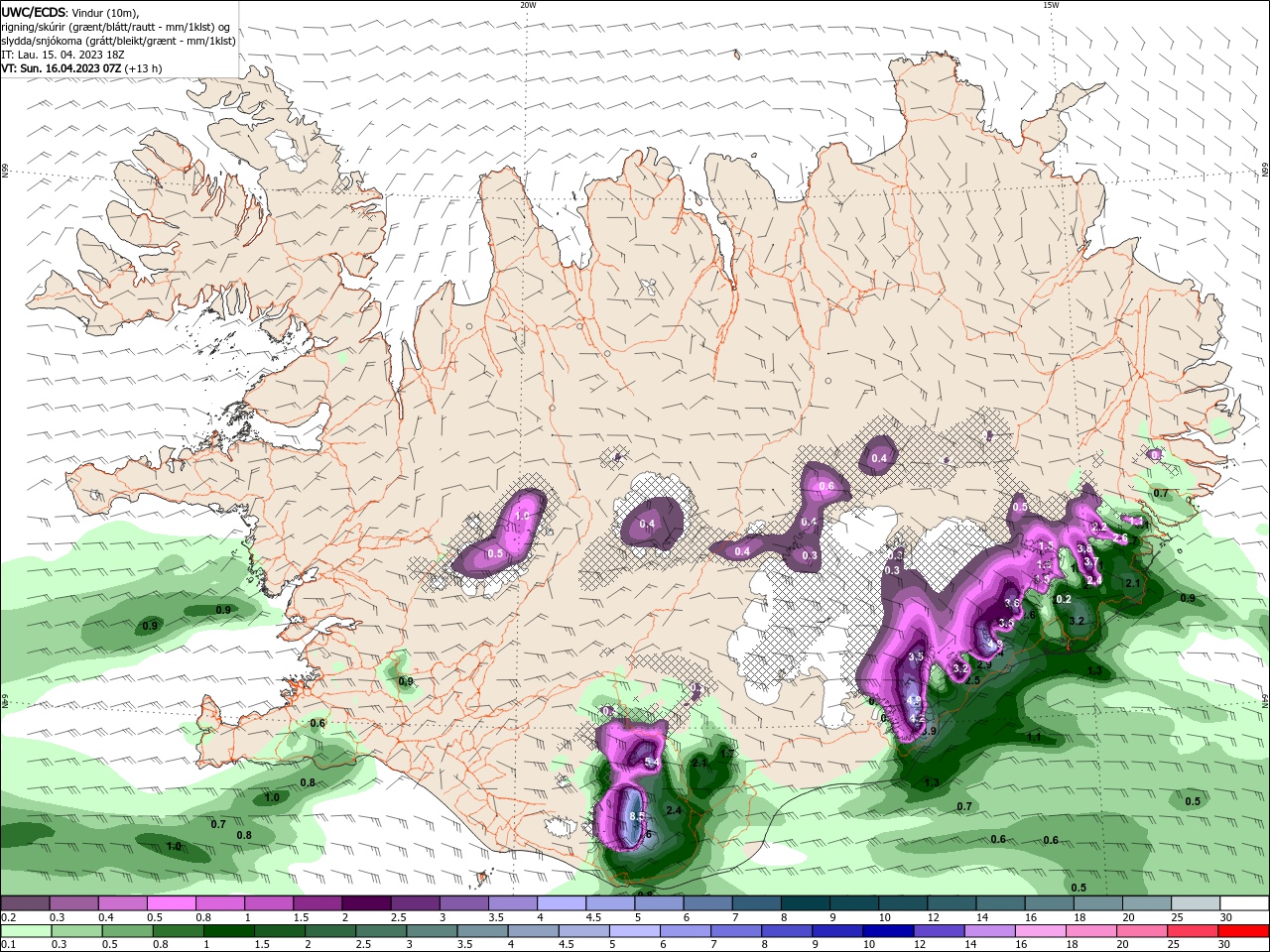The image size is (1270, 952).
Task: Pick rain legend swatch between 1 and 1.5
Action: [x=229, y=931]
